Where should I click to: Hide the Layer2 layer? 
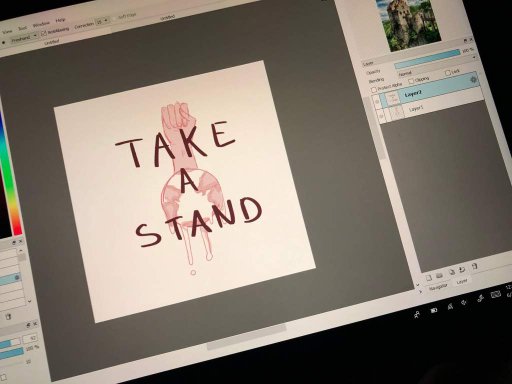click(x=377, y=102)
